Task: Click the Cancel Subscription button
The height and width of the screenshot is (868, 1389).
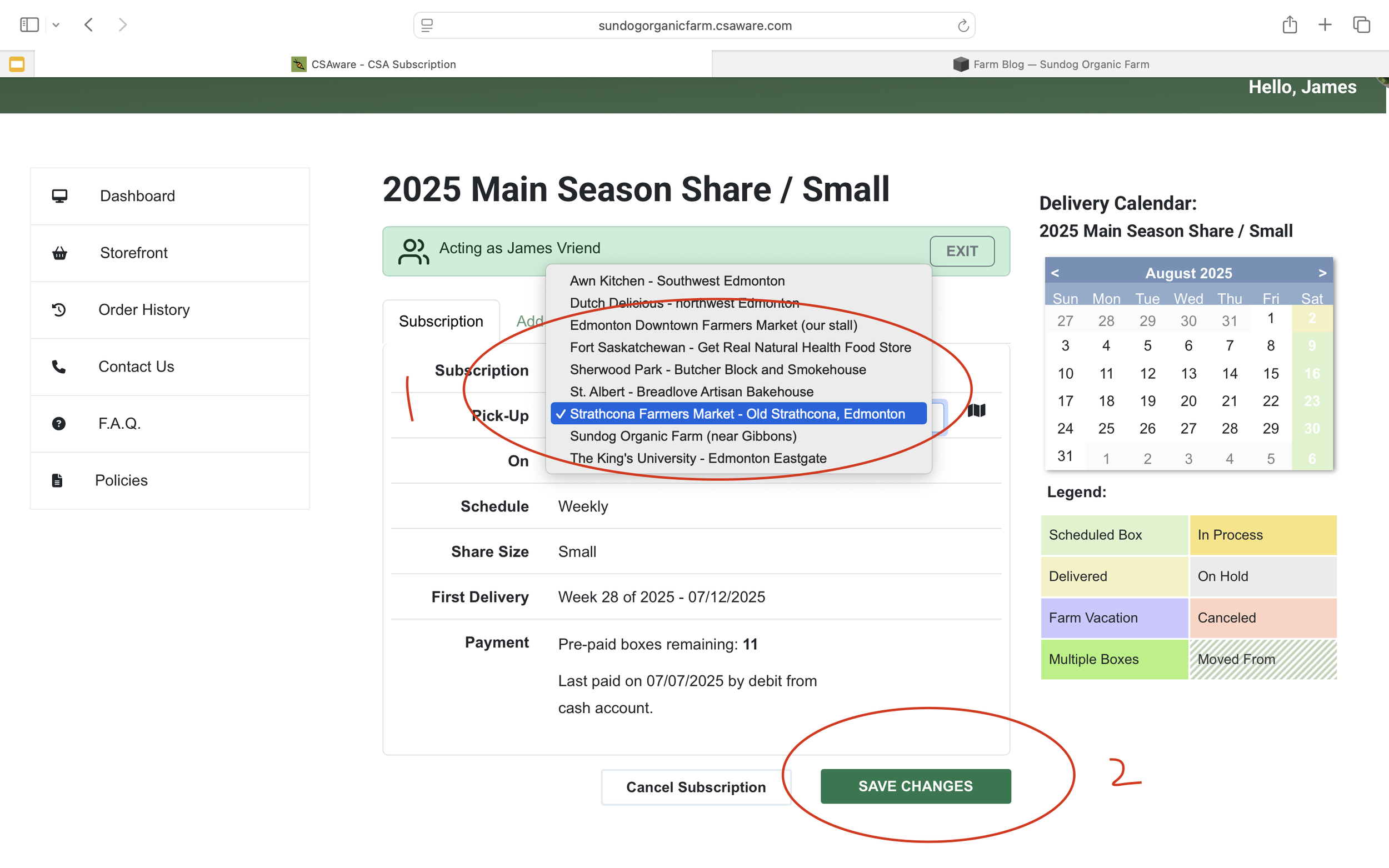Action: click(x=696, y=787)
